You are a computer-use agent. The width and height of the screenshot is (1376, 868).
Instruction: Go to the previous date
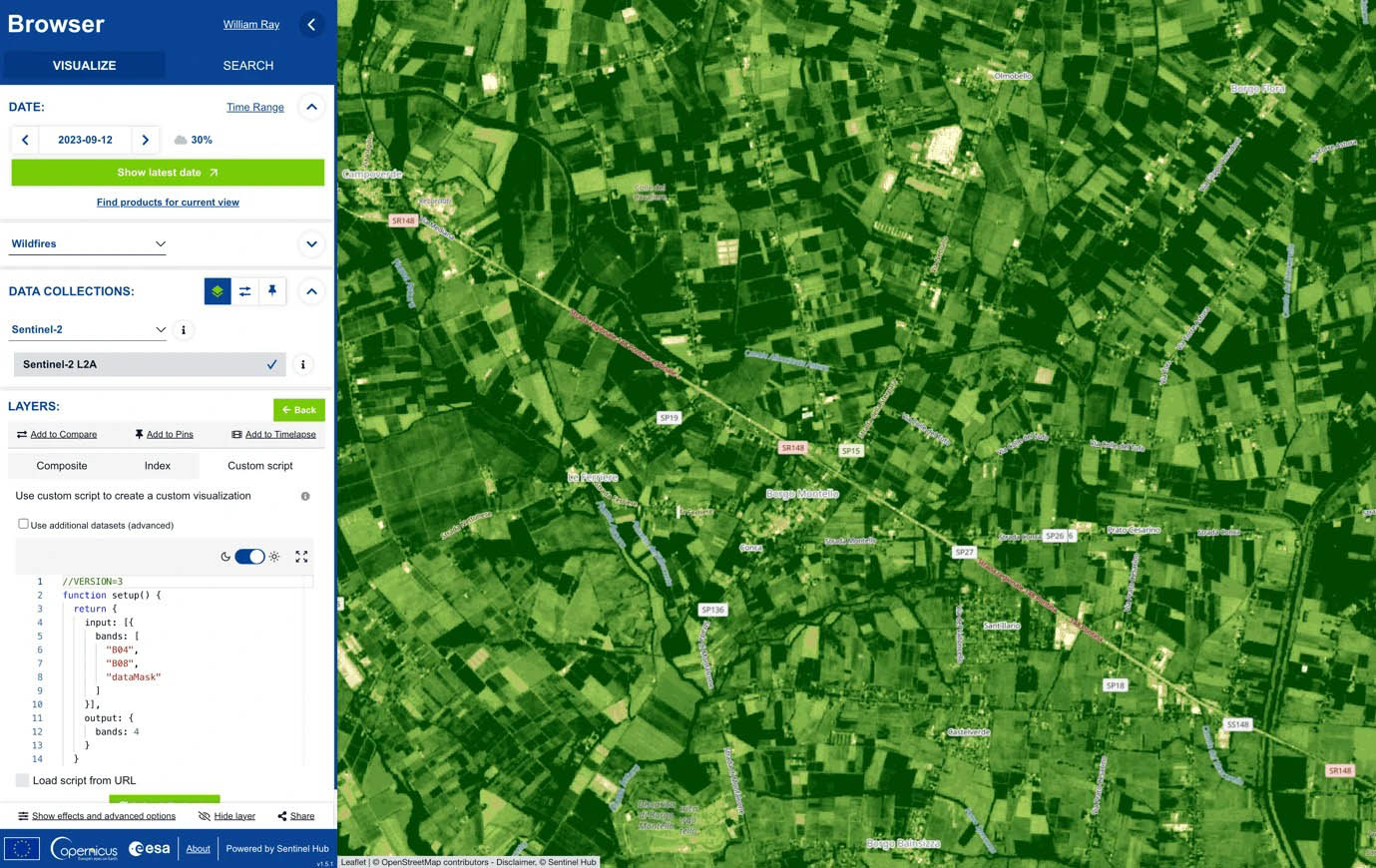(x=25, y=140)
